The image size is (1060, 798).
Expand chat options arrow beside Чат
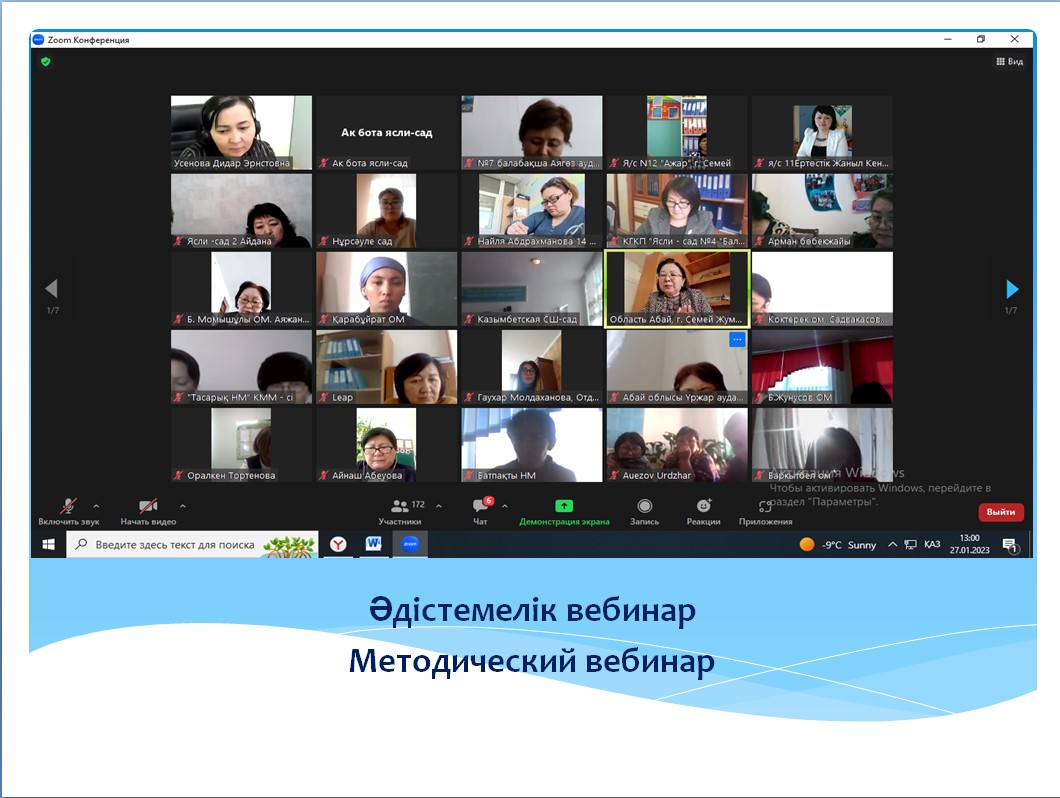pos(504,506)
